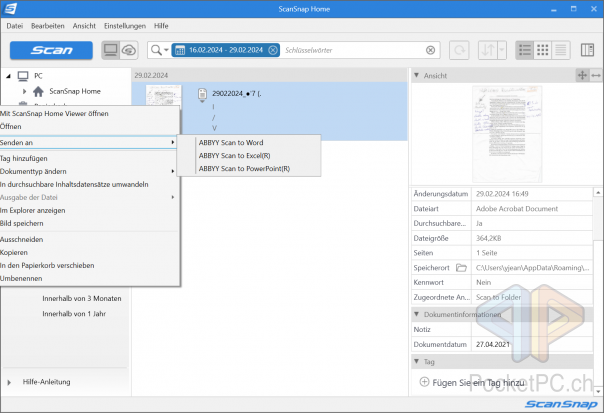Open the Bearbeiten menu
The image size is (604, 413).
point(48,26)
